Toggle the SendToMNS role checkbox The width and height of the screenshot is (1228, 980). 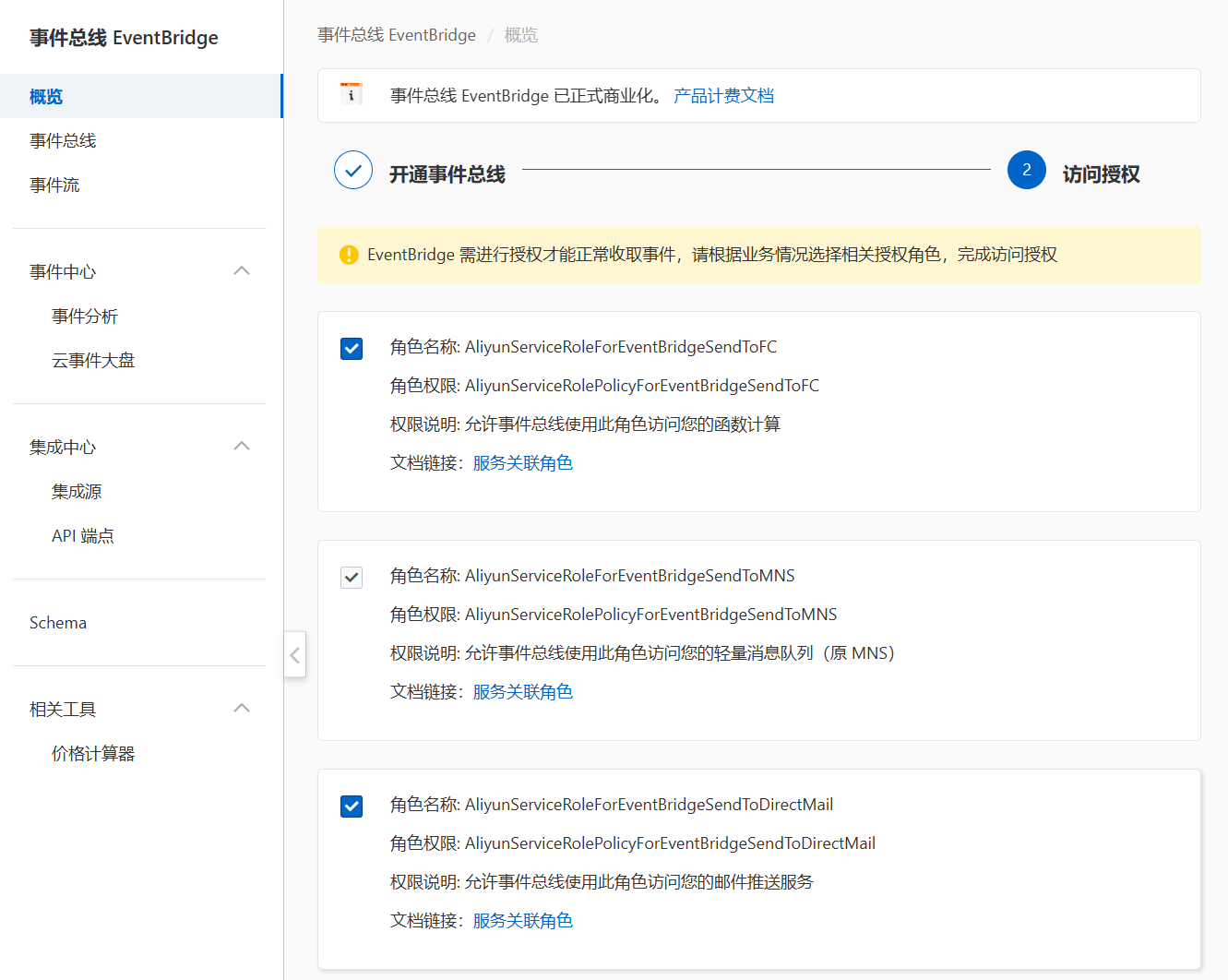352,578
